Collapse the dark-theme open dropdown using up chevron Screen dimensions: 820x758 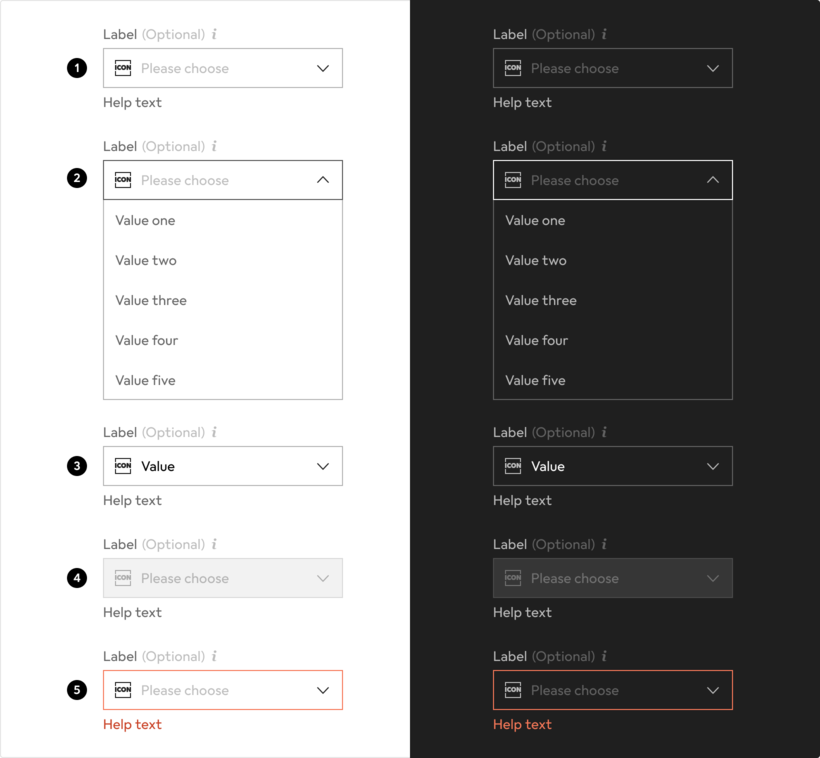(712, 180)
